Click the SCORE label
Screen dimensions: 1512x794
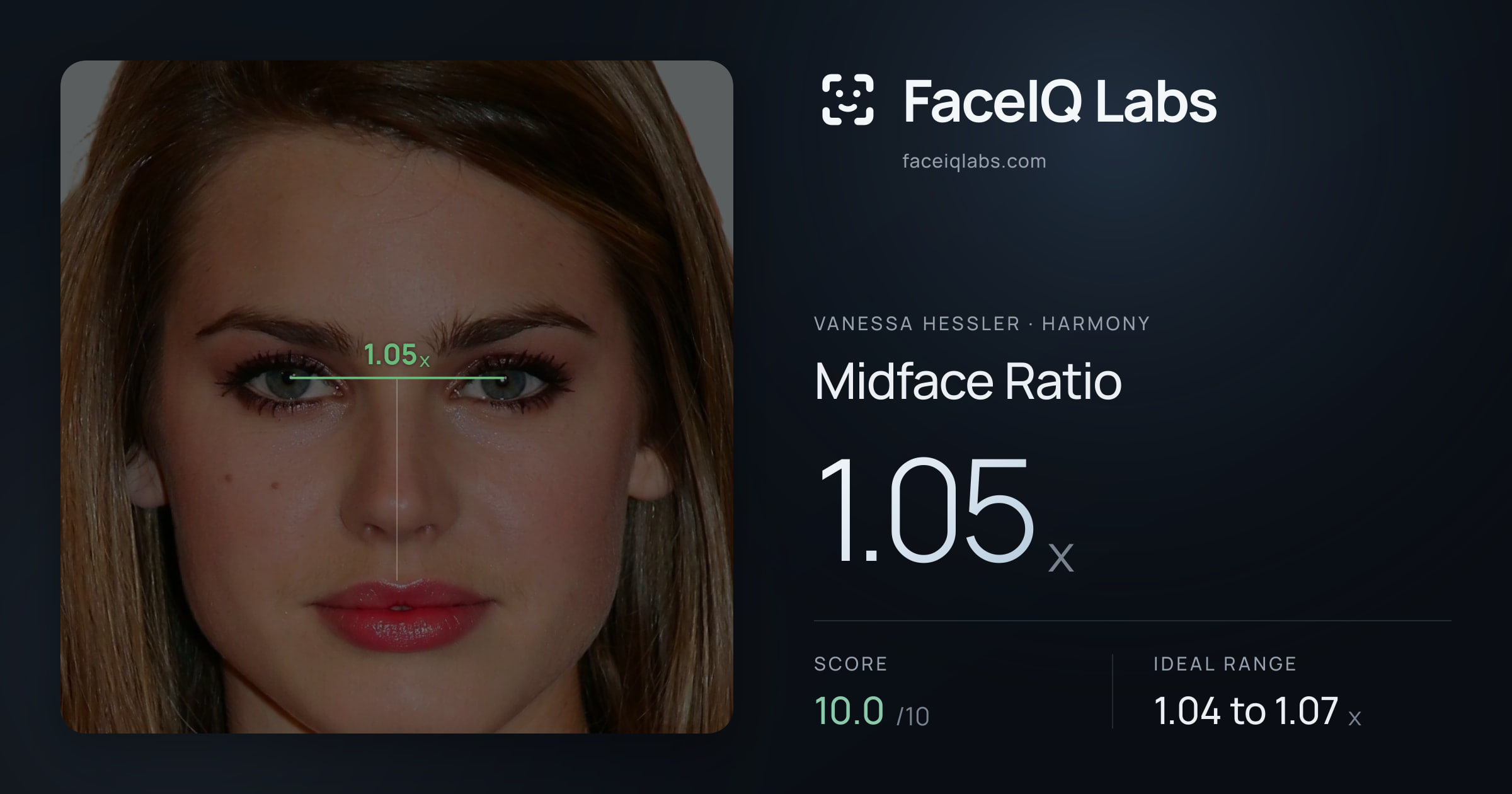click(x=850, y=664)
